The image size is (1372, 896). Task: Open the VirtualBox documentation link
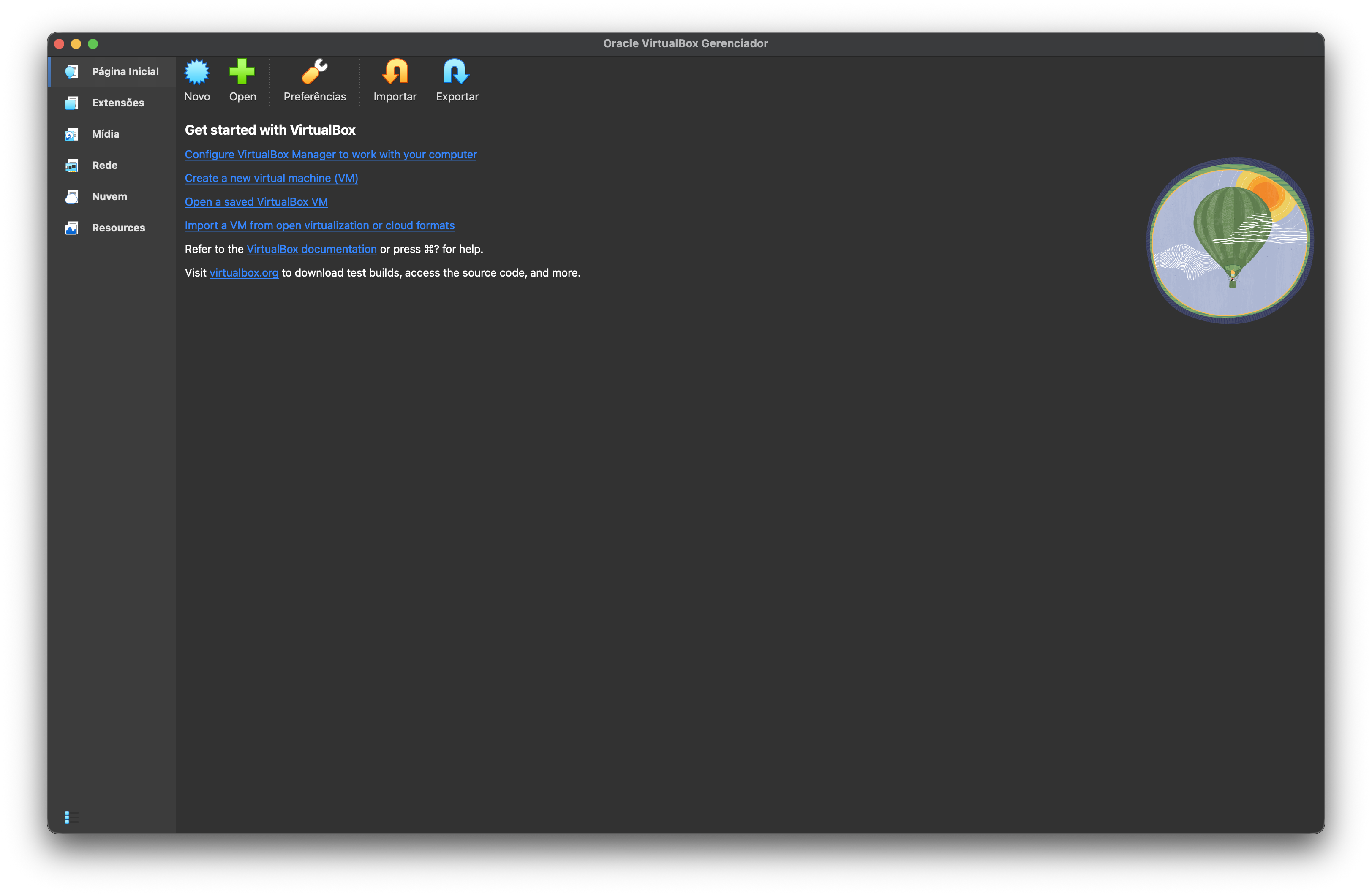311,249
